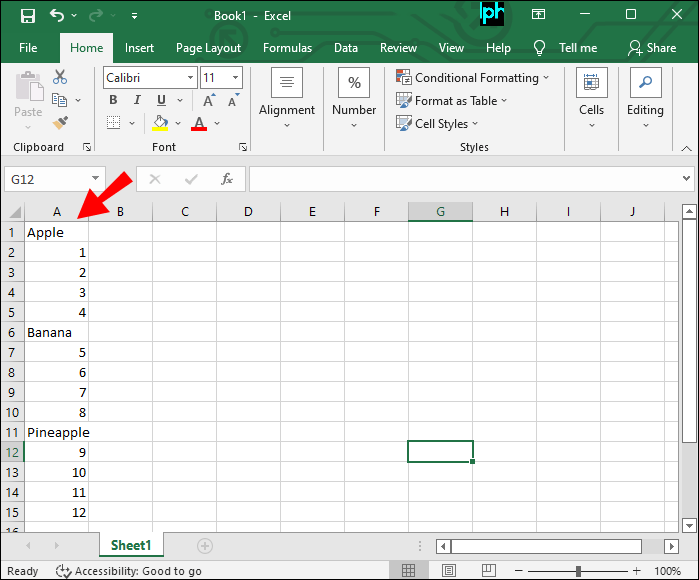Click the yellow Fill Color swatch
This screenshot has height=580, width=699.
tap(160, 123)
